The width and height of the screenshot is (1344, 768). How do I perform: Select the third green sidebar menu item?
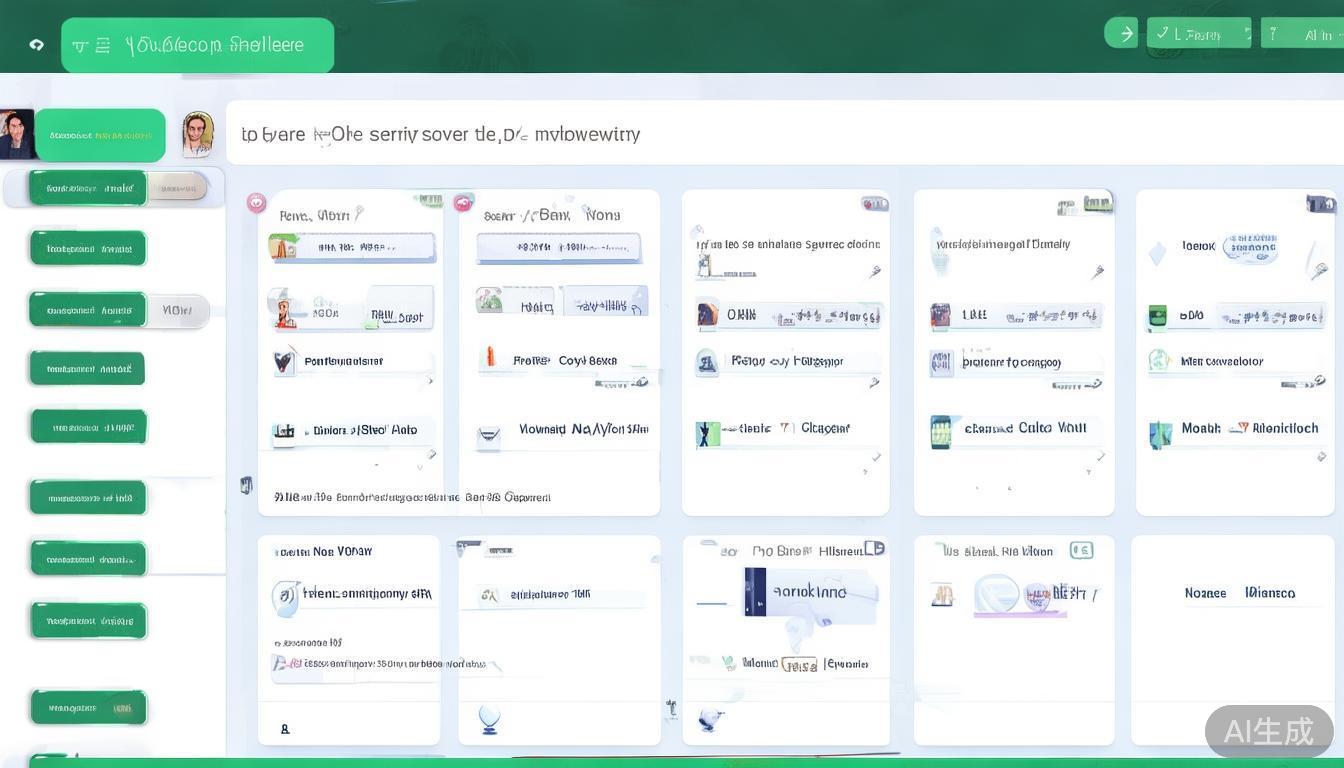[x=88, y=310]
